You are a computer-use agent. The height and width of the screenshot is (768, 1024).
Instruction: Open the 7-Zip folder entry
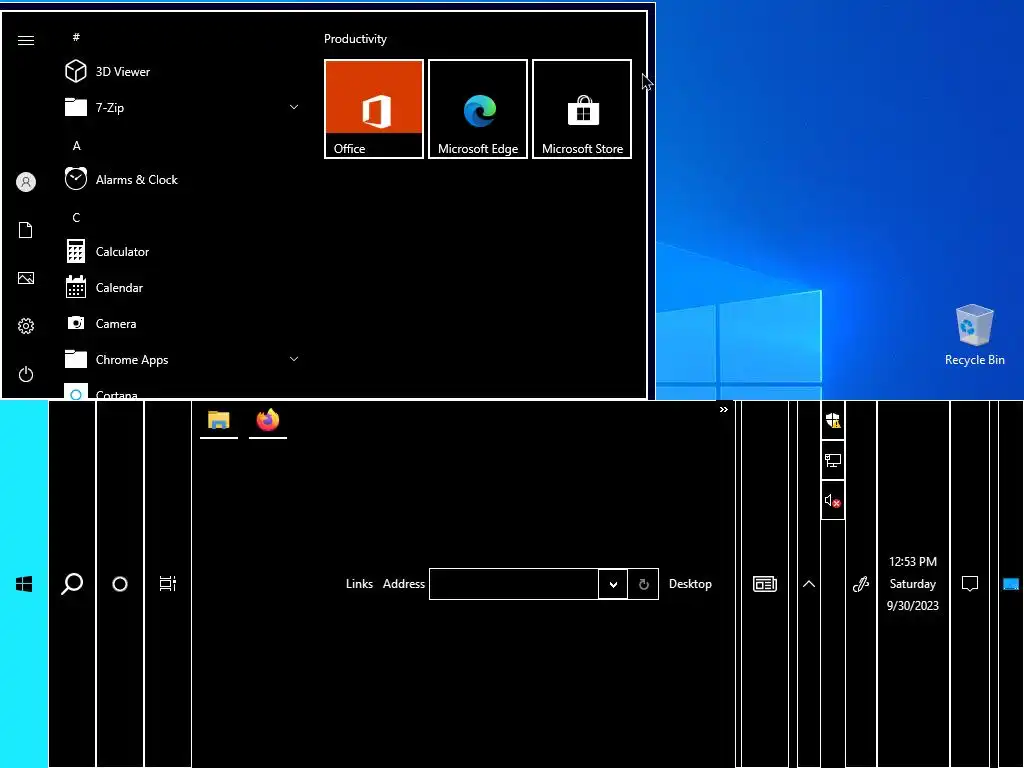coord(183,107)
